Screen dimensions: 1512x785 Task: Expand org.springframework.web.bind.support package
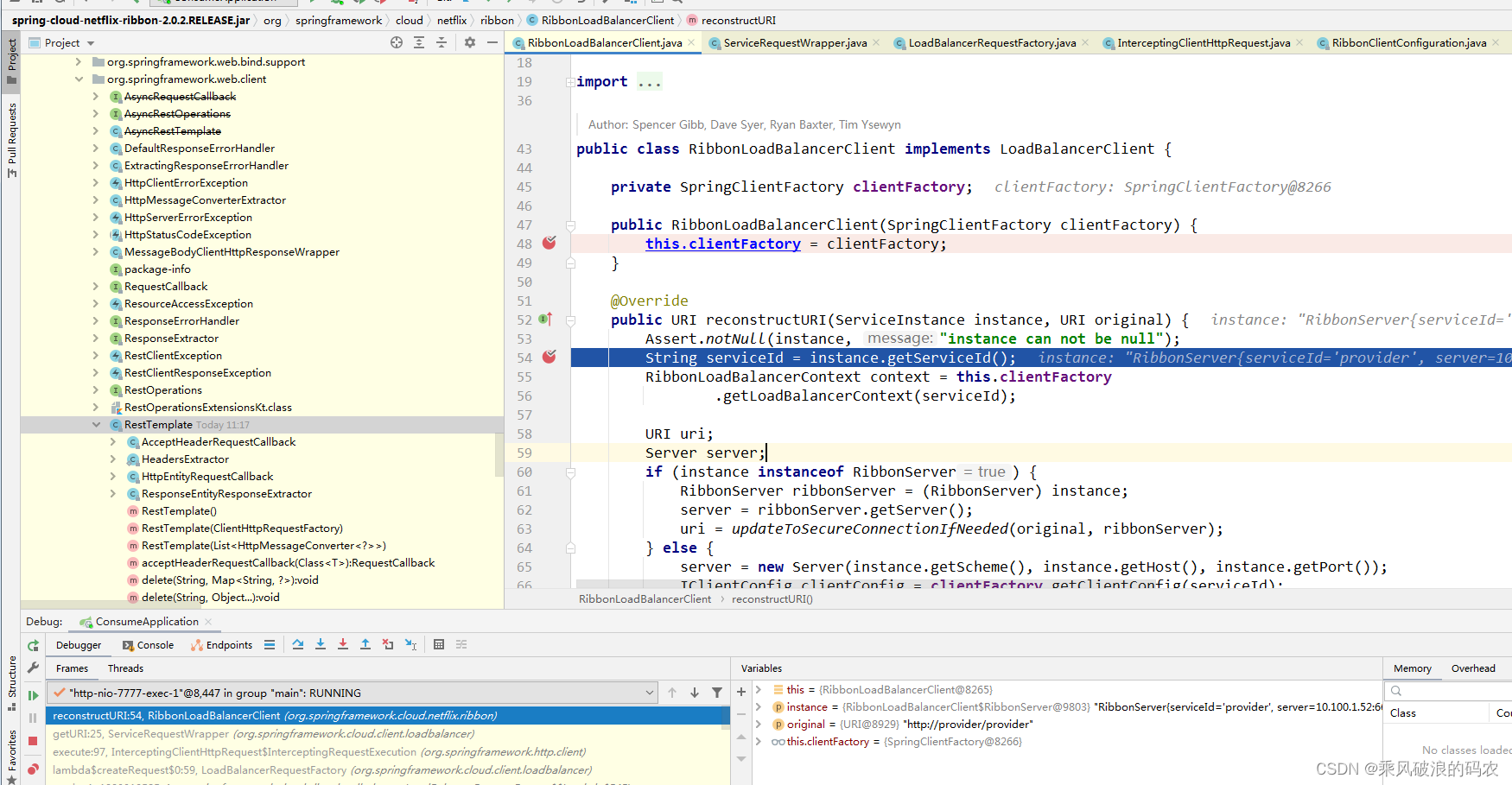click(79, 61)
